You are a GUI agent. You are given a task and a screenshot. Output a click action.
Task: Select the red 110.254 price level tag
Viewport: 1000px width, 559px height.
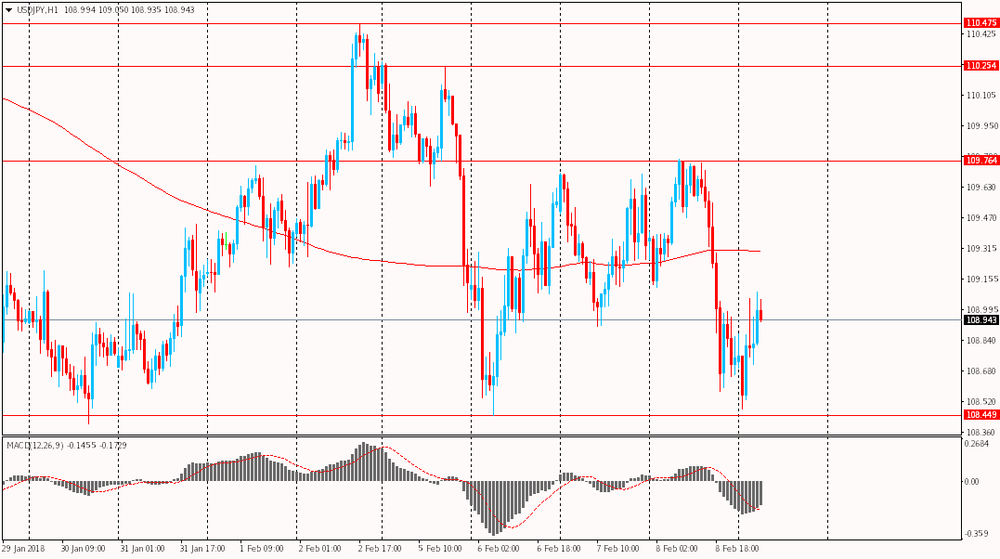coord(981,66)
